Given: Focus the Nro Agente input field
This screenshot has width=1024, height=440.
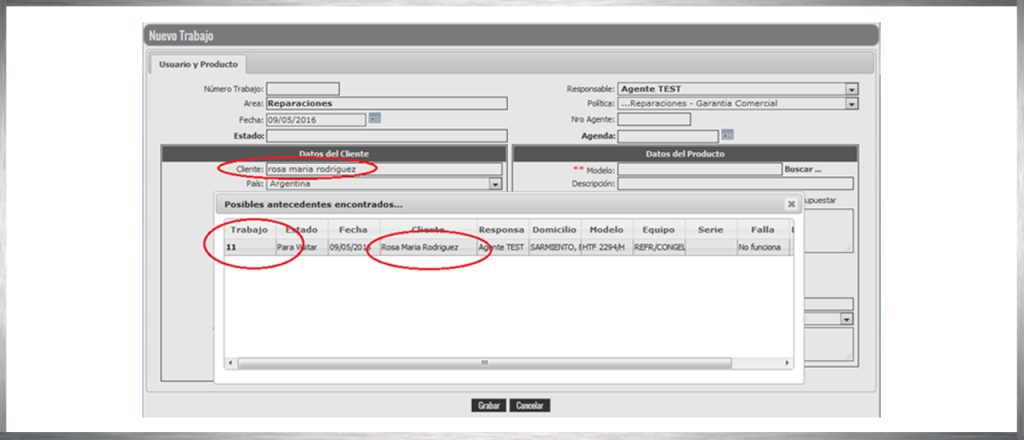Looking at the screenshot, I should 653,119.
